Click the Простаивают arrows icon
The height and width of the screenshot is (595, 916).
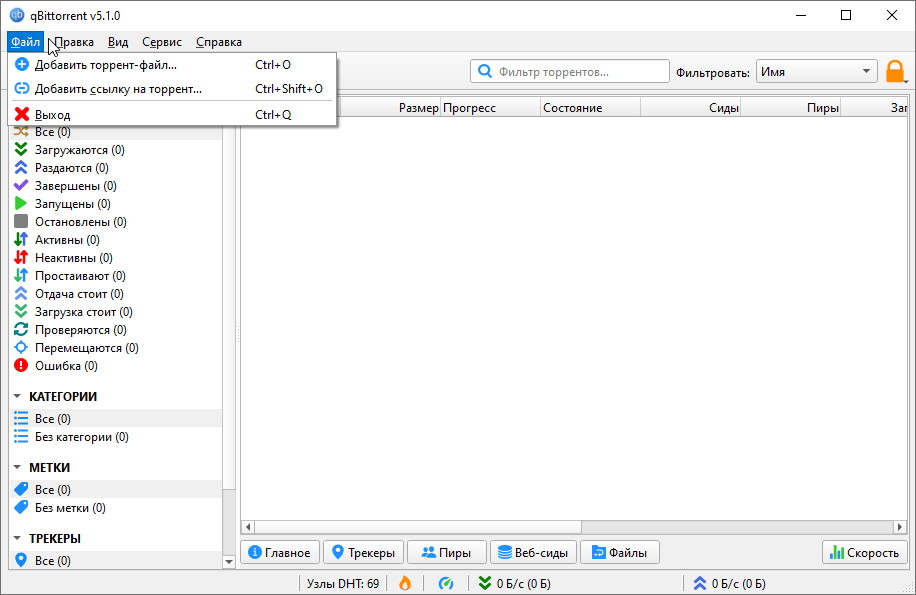click(x=21, y=276)
